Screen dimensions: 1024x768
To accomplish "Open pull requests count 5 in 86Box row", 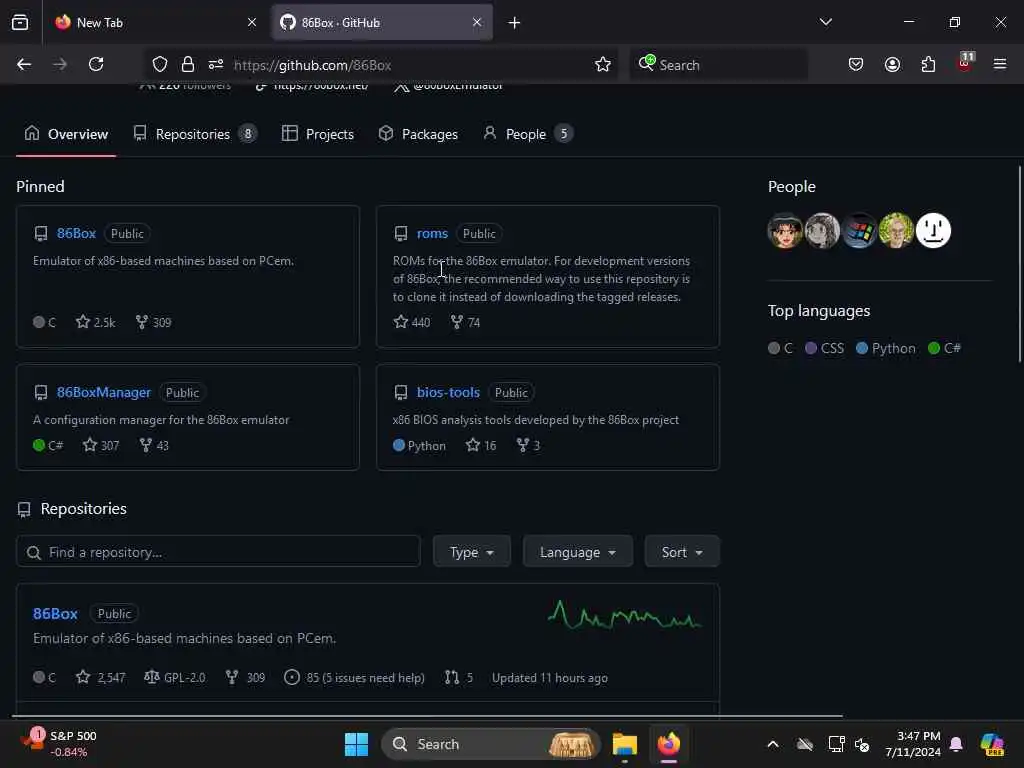I will click(x=459, y=678).
